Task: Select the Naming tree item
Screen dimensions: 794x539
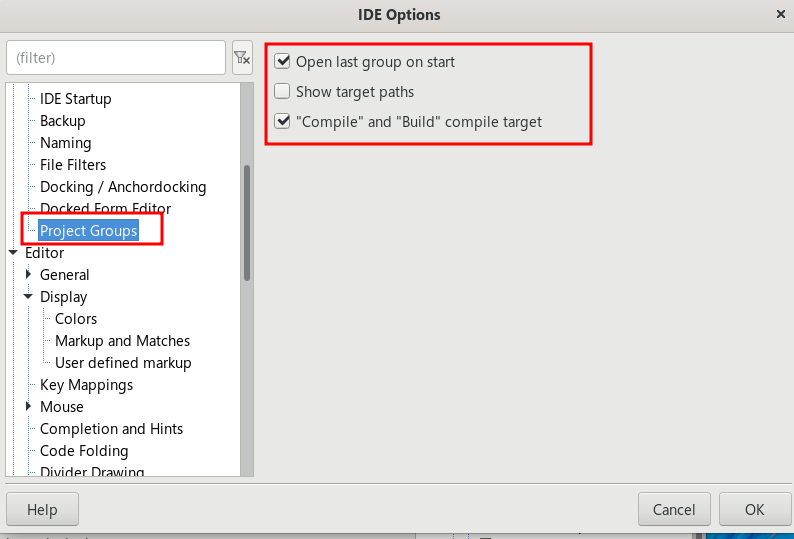Action: click(x=65, y=143)
